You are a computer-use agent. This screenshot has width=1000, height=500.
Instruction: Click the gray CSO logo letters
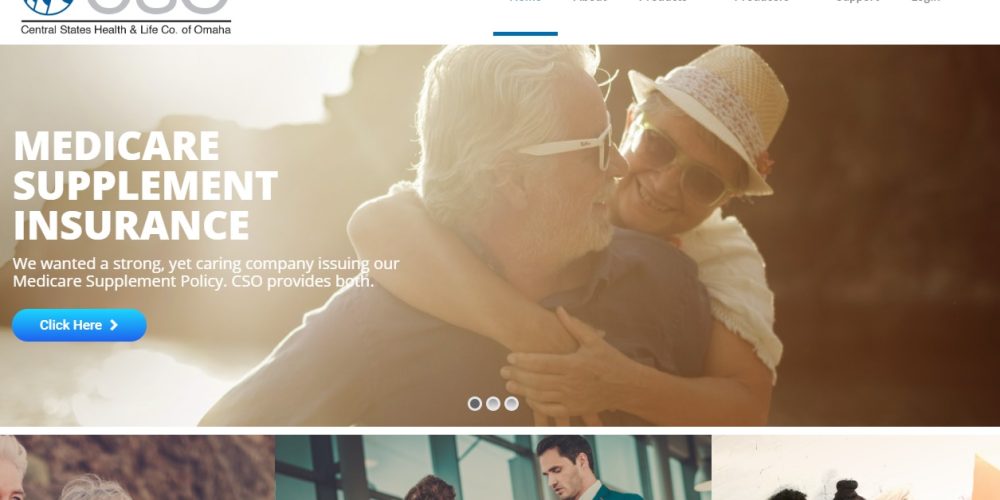pyautogui.click(x=158, y=6)
